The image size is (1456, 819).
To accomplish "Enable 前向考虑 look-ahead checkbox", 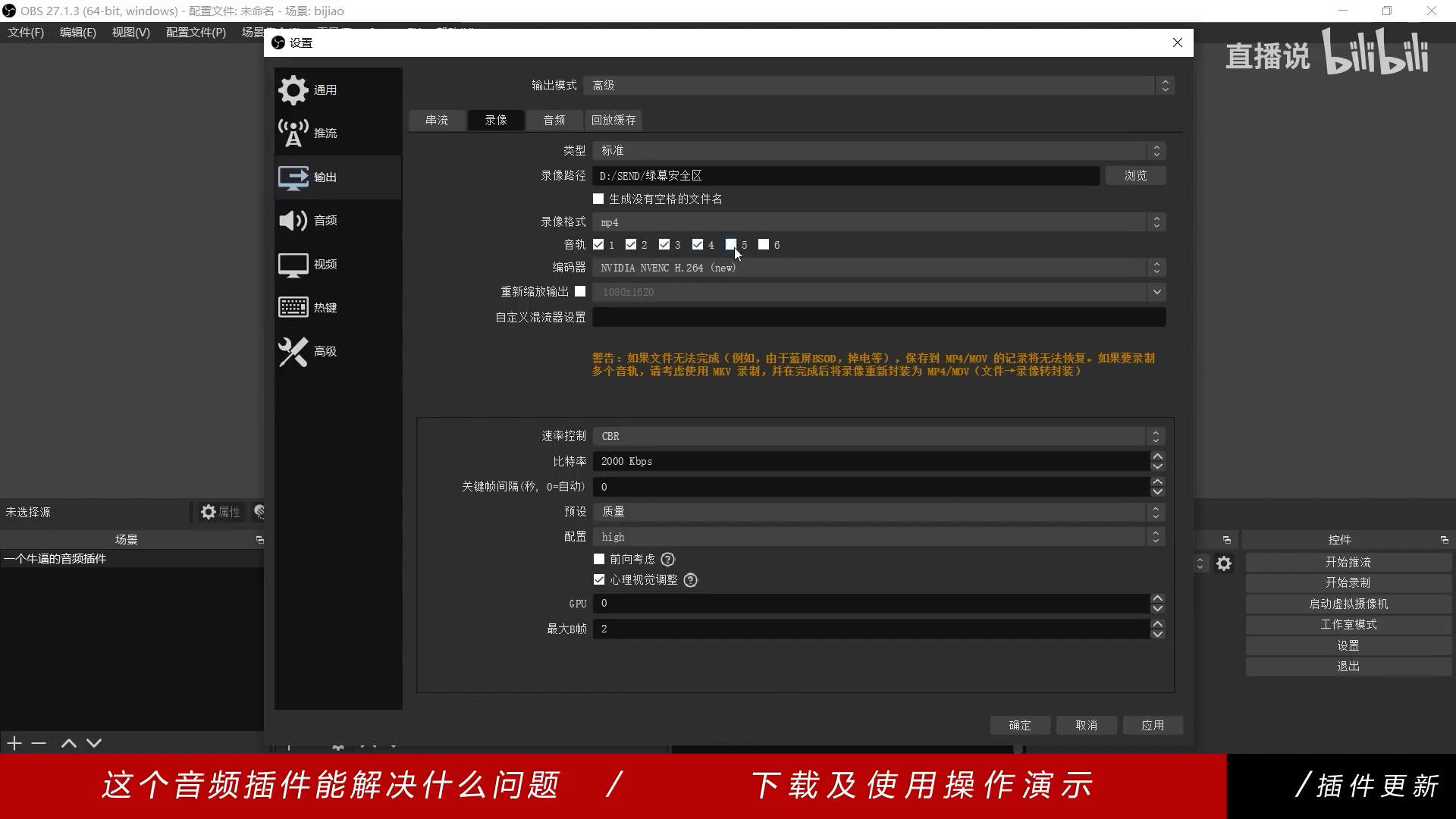I will 599,559.
